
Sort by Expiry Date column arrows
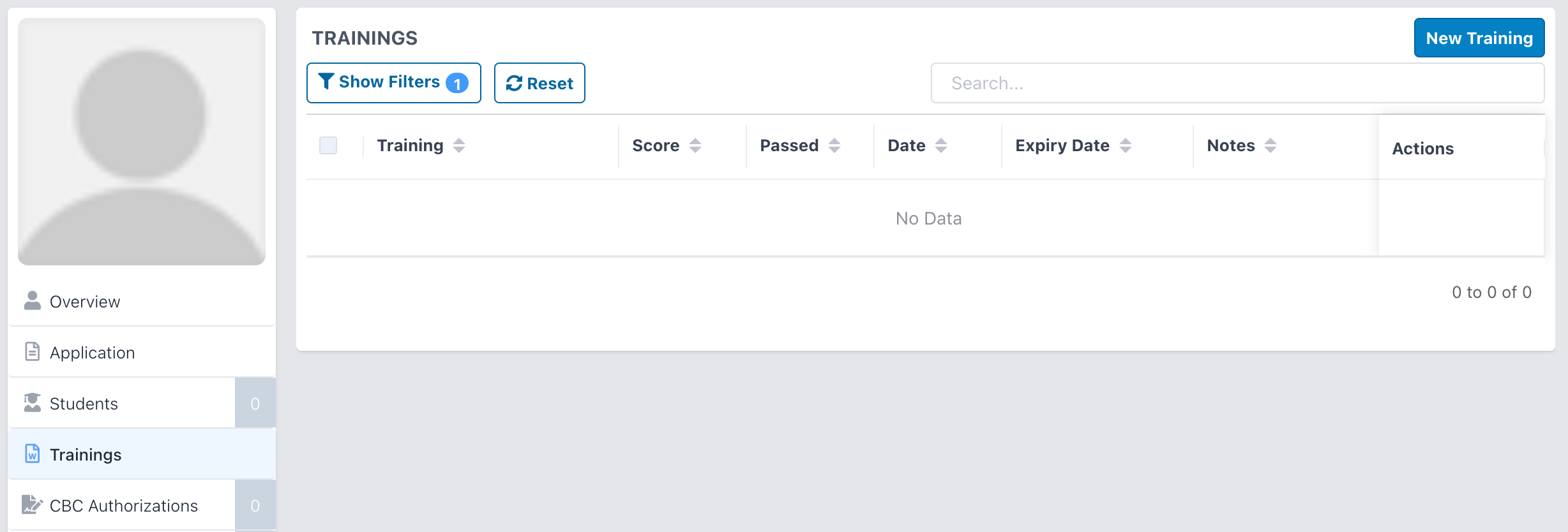click(x=1126, y=145)
